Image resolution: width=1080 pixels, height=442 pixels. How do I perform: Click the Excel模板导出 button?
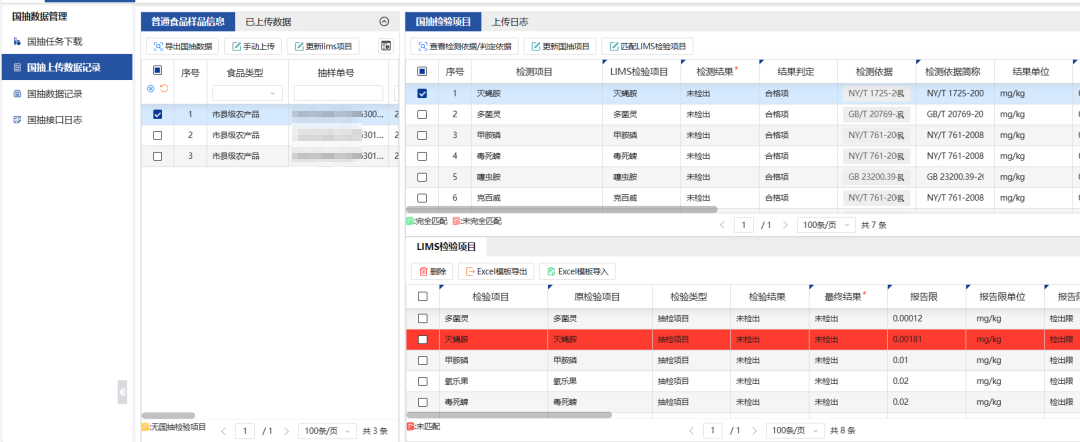[x=496, y=271]
